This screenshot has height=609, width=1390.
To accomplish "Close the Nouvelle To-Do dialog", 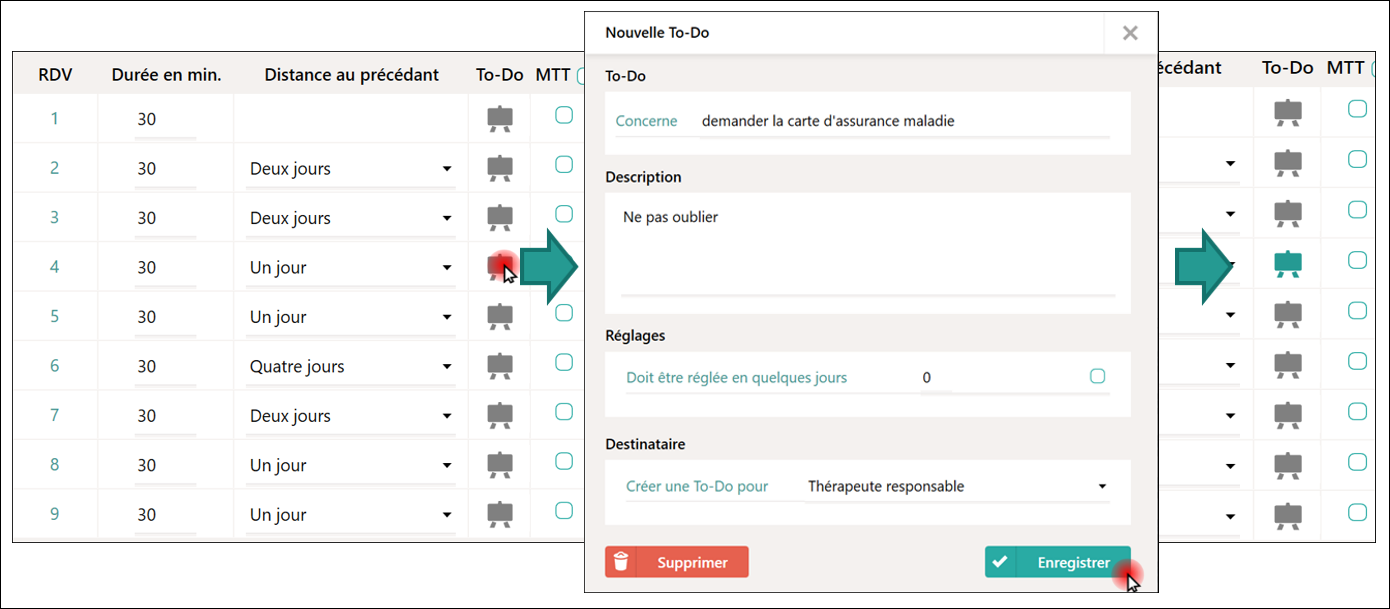I will point(1130,33).
